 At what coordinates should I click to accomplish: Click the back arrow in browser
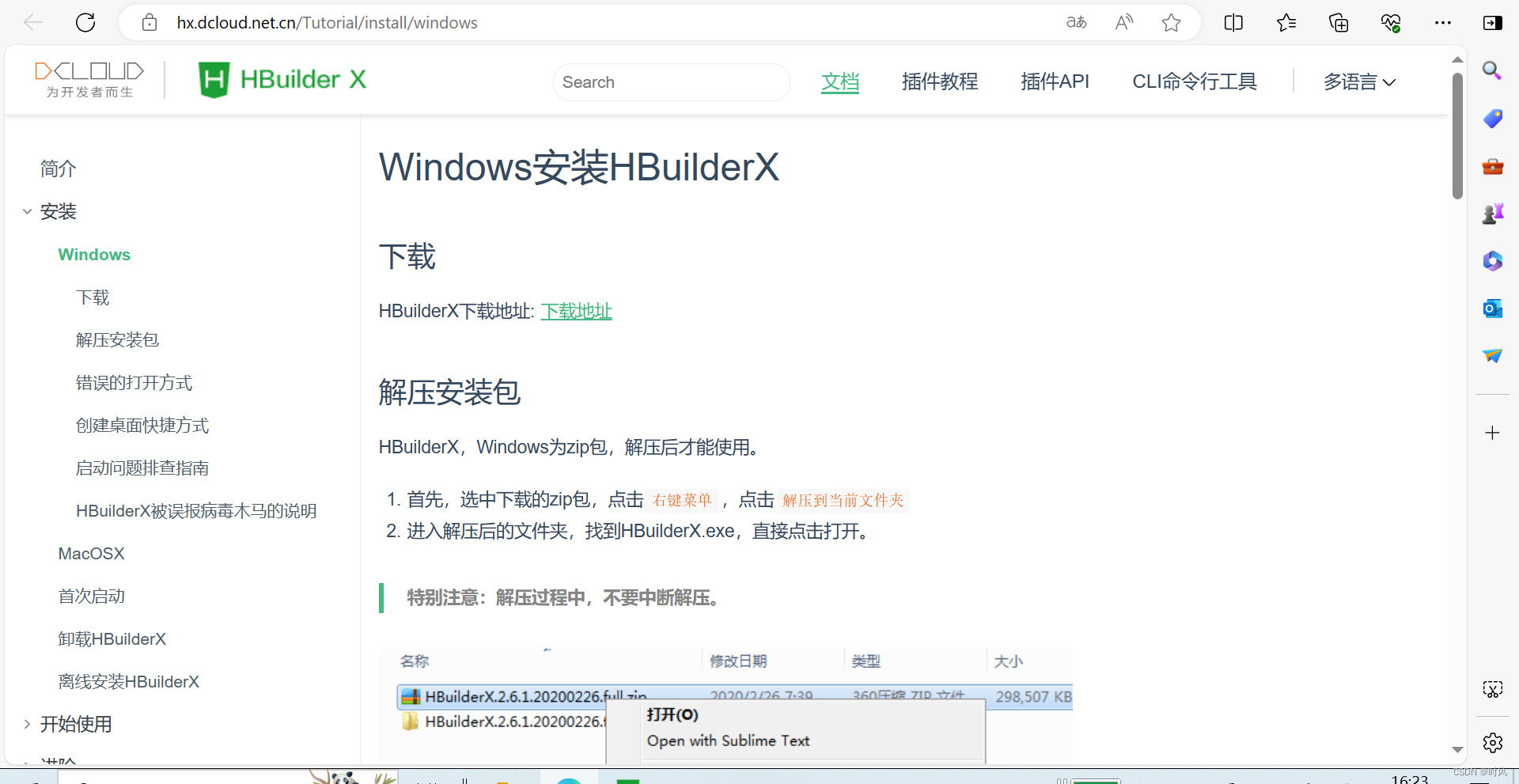[x=33, y=23]
